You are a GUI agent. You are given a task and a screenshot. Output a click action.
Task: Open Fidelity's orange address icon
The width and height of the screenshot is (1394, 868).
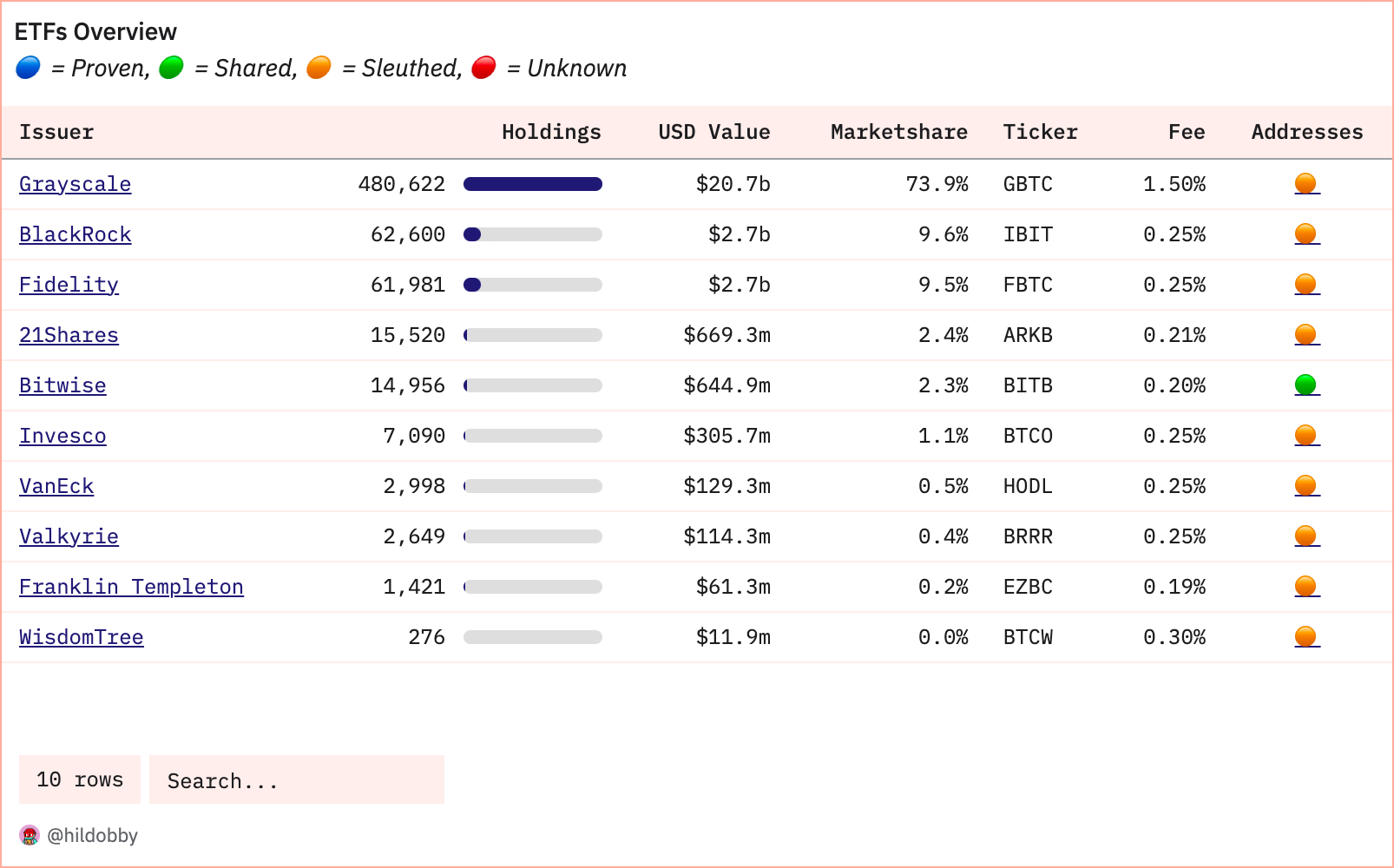coord(1306,285)
